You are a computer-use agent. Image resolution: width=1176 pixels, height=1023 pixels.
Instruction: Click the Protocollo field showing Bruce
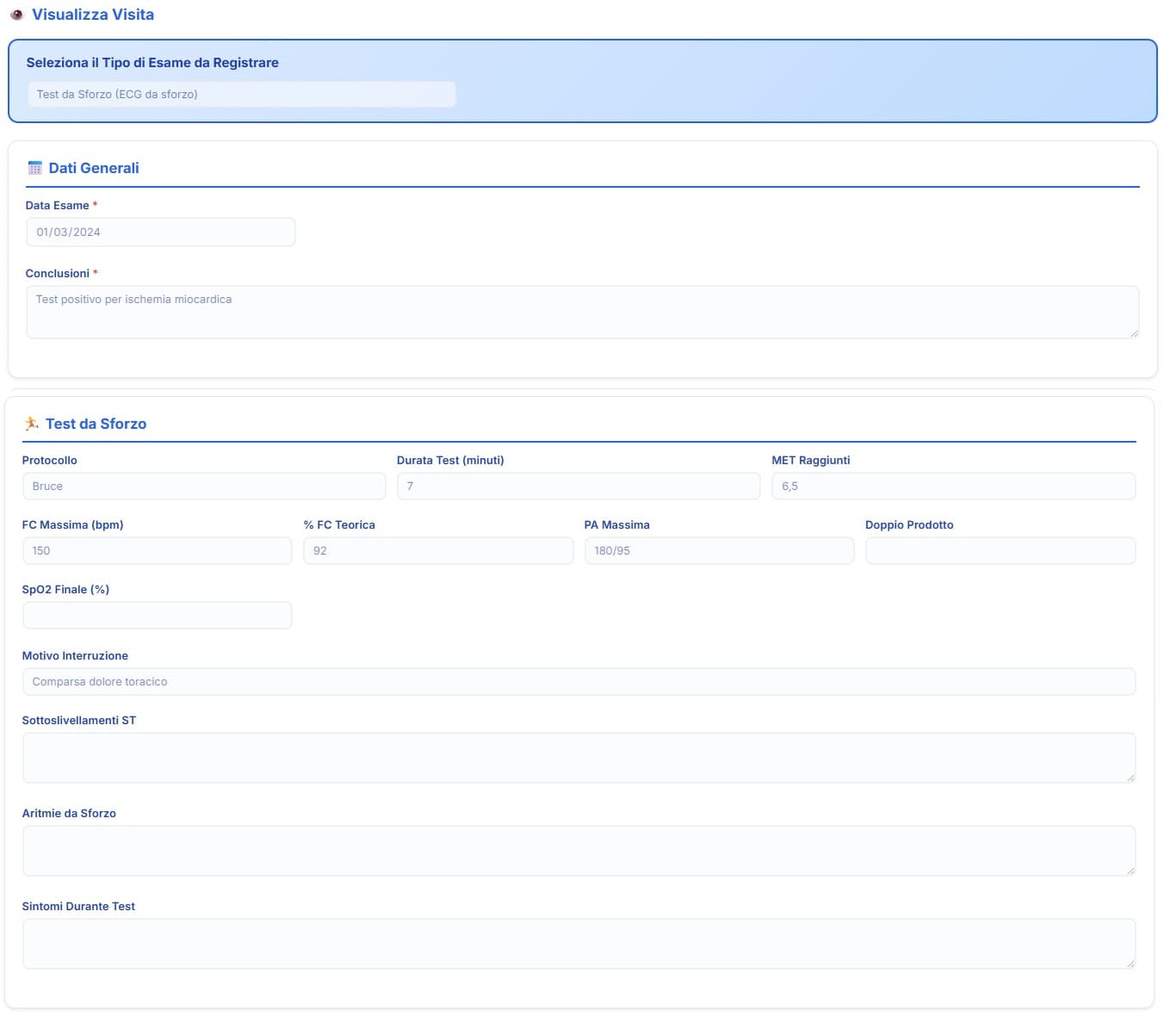(203, 487)
